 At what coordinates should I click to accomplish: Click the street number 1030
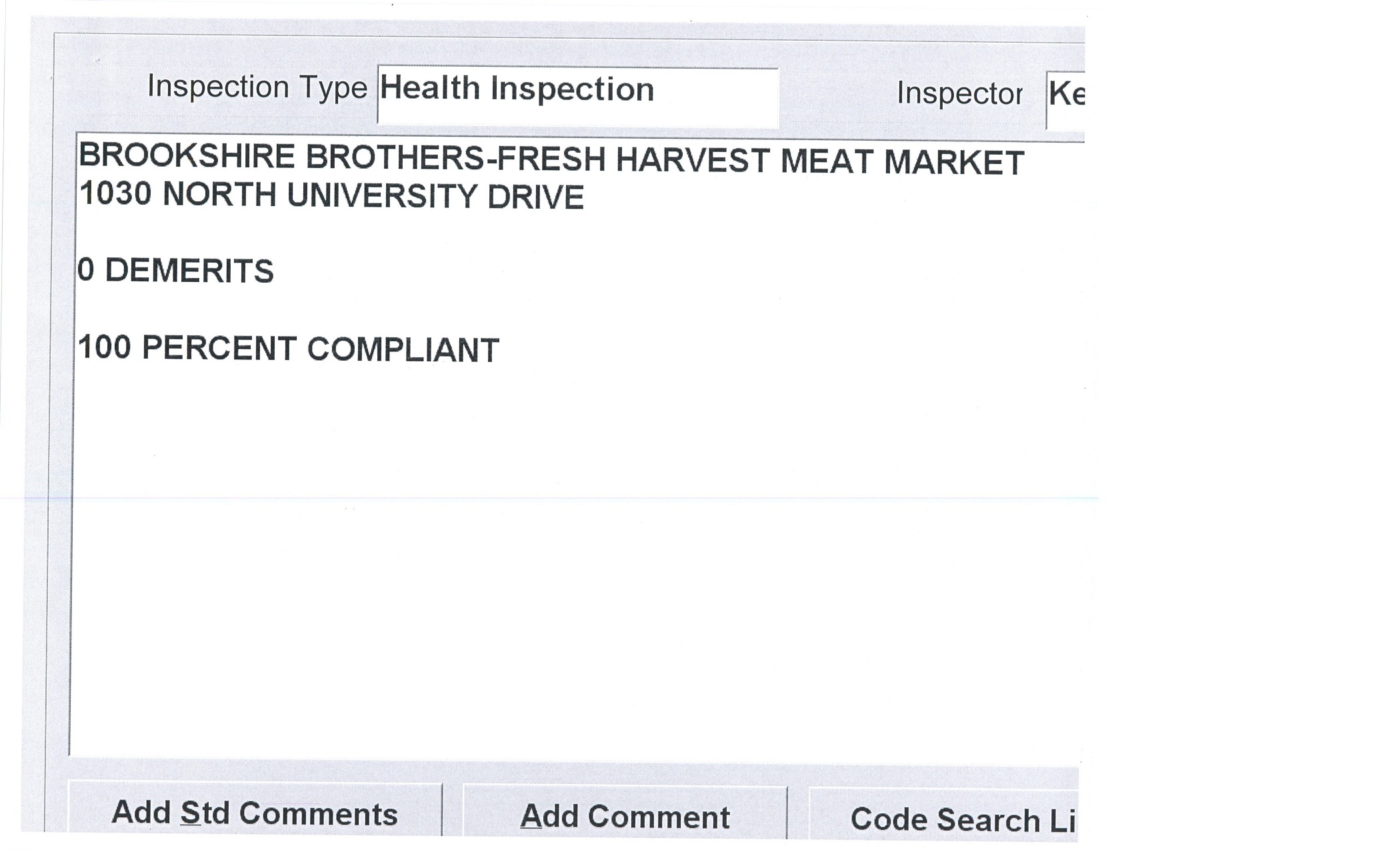point(115,194)
